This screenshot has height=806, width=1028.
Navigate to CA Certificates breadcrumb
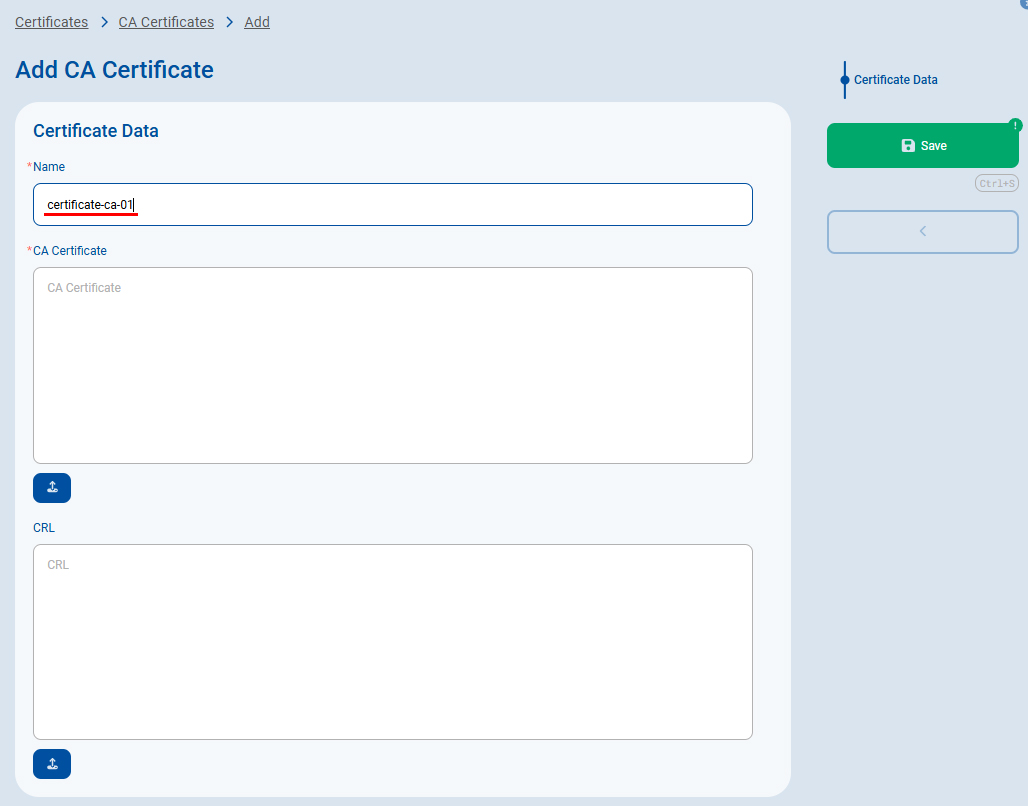(166, 22)
